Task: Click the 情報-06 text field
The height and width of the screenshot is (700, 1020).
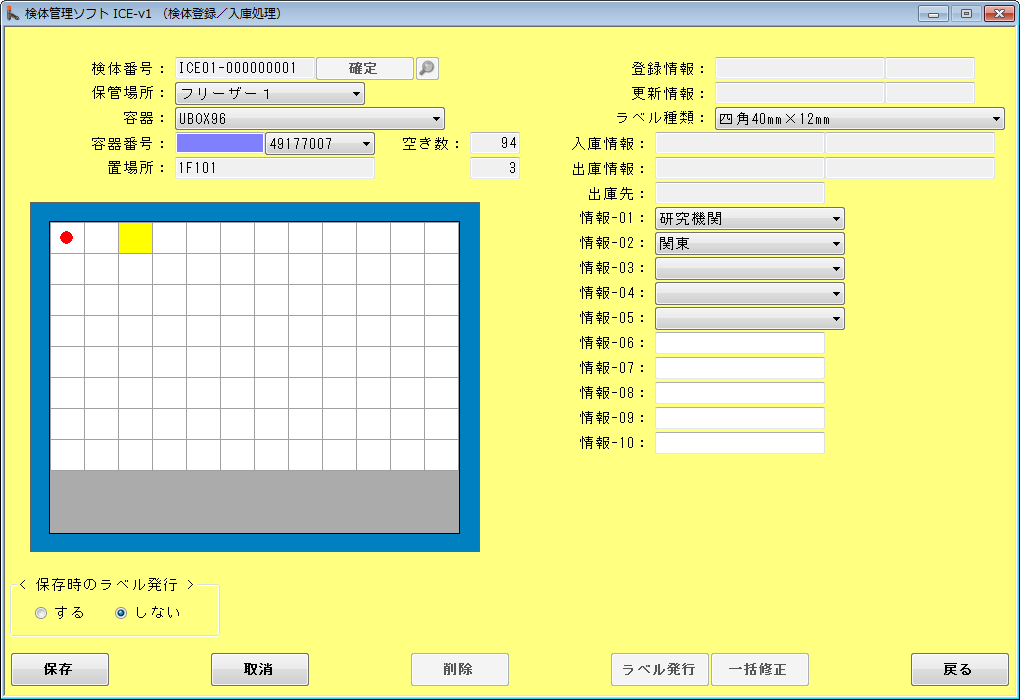Action: (x=740, y=343)
